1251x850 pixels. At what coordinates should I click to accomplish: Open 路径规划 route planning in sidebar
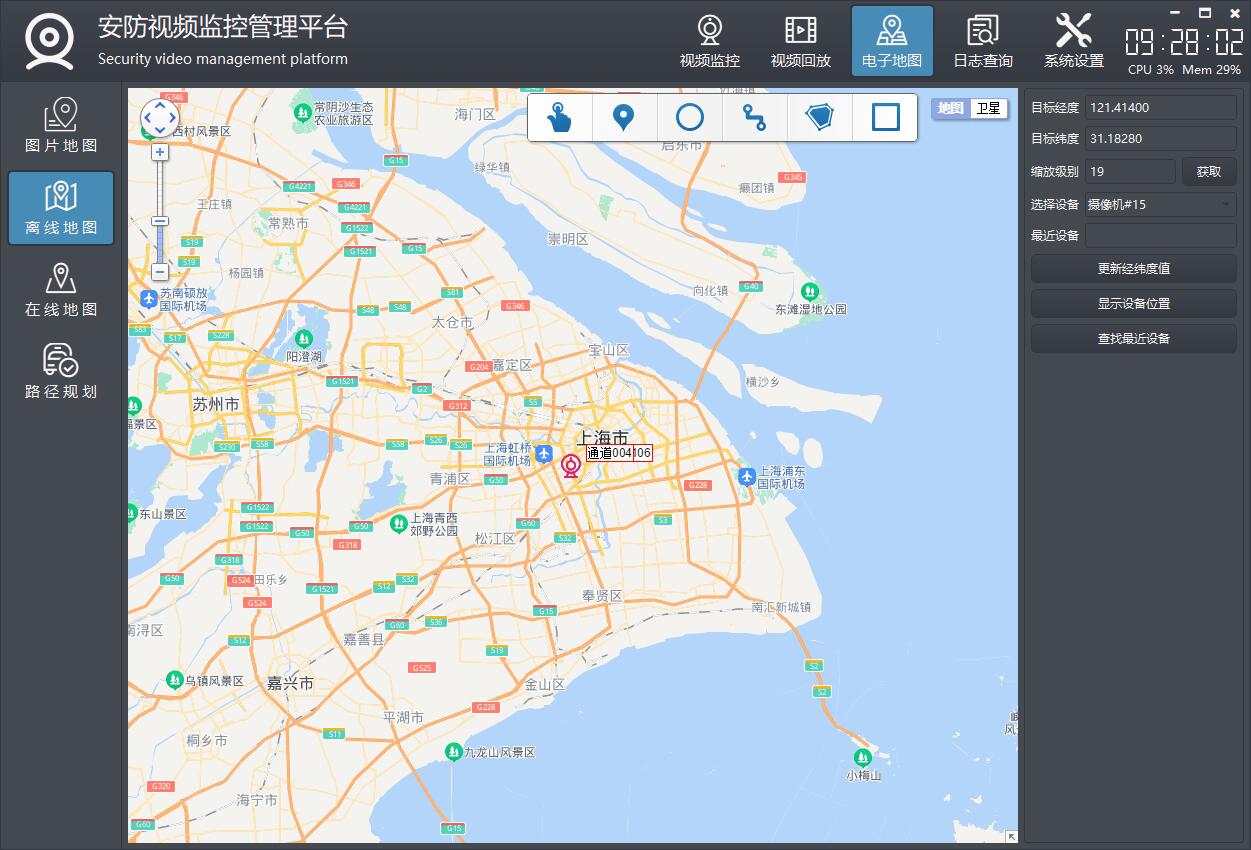click(x=61, y=371)
